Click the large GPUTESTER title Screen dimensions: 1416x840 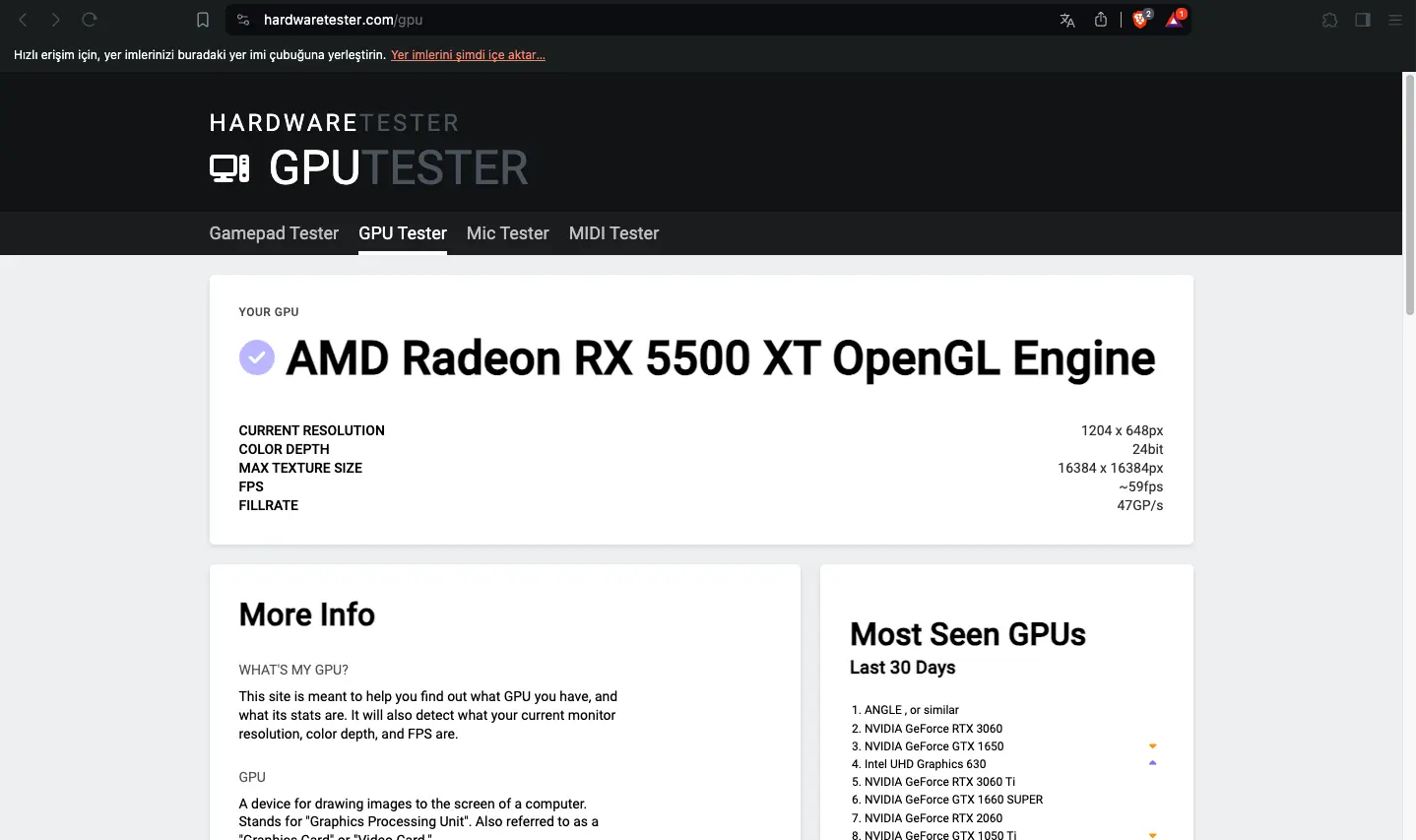click(399, 167)
